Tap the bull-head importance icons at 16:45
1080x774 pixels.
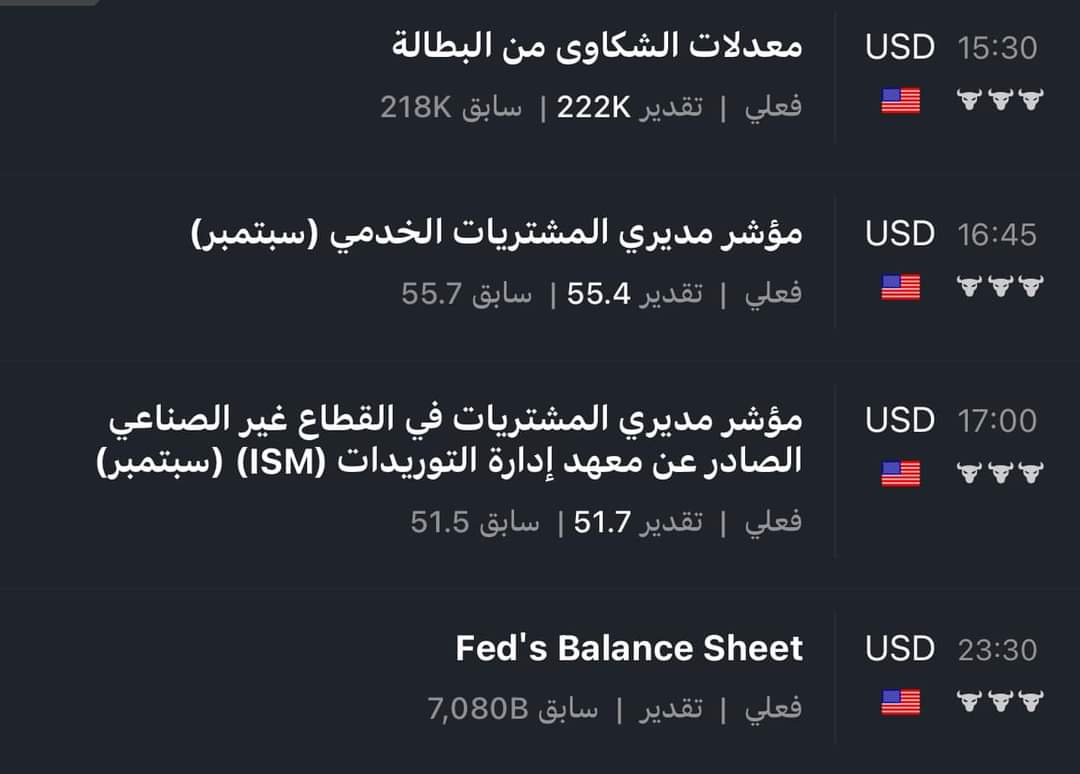click(999, 287)
